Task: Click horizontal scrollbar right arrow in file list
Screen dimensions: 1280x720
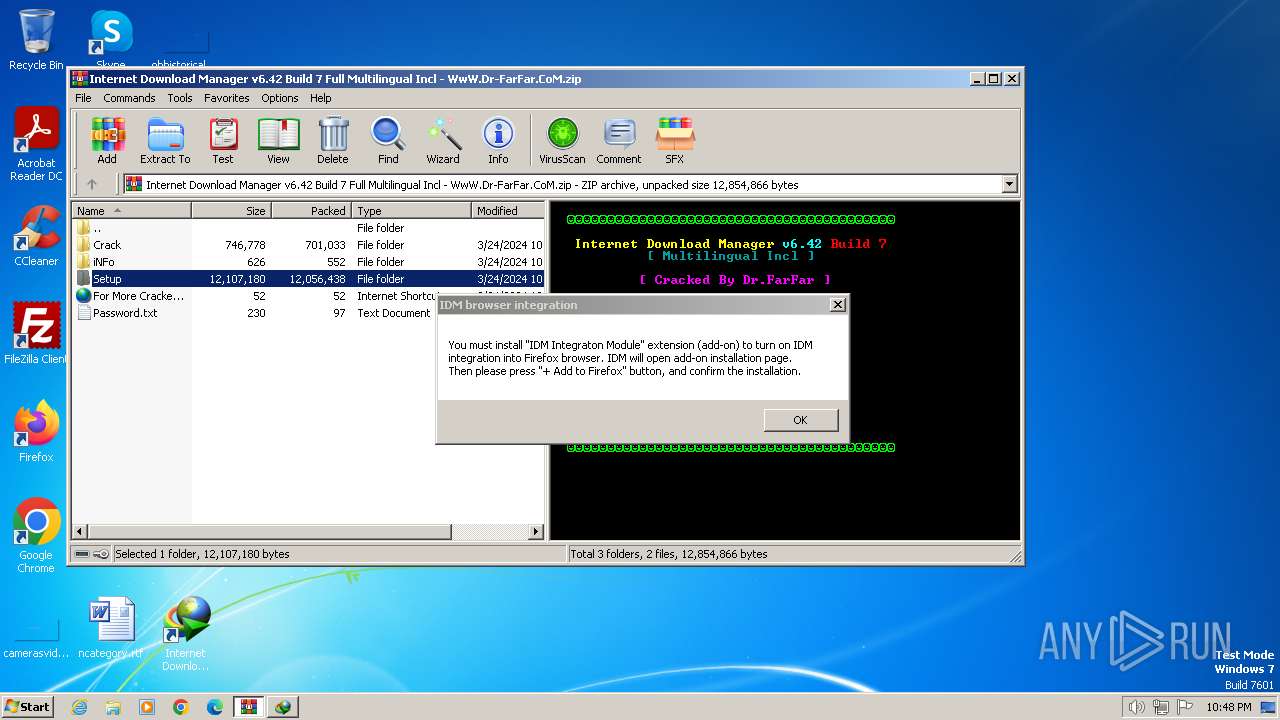Action: (536, 532)
